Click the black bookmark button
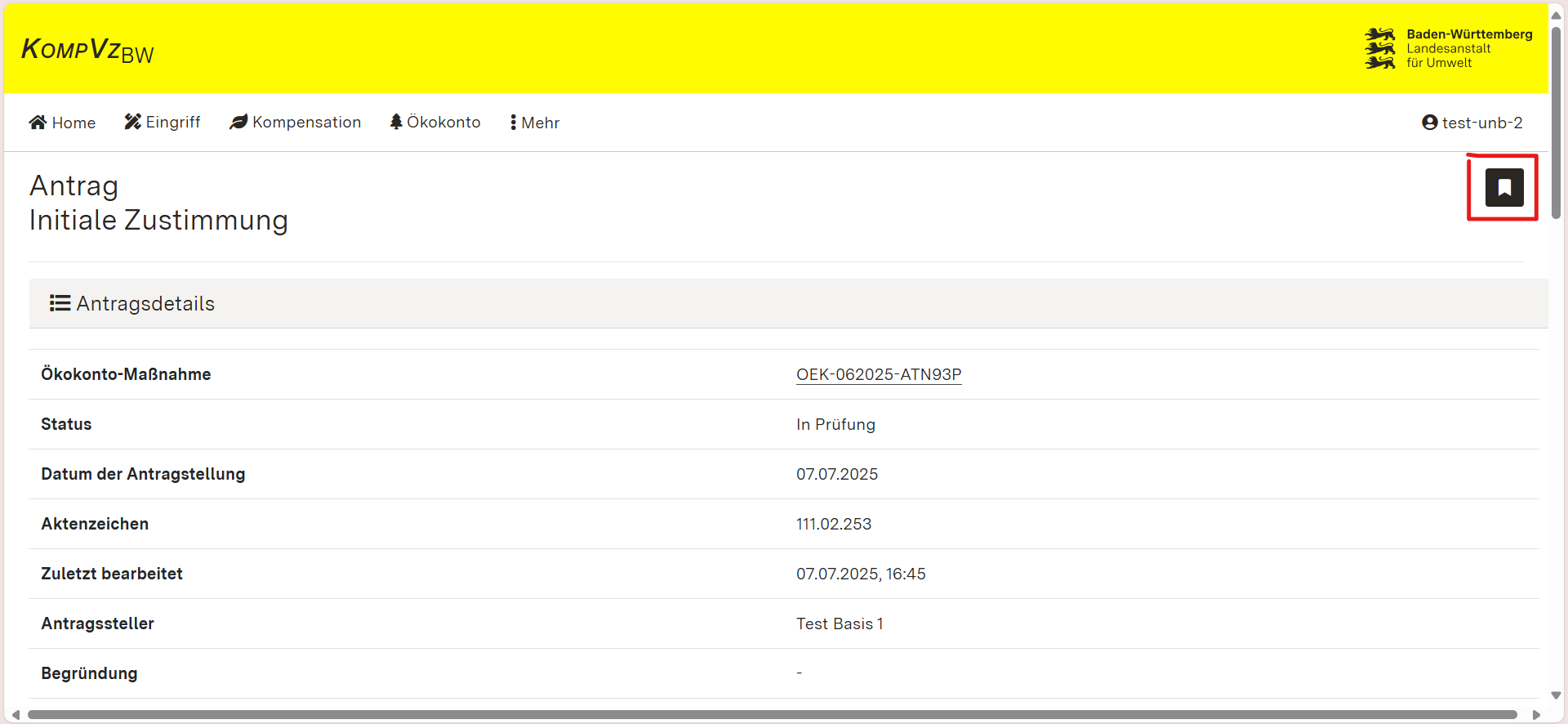 (x=1503, y=188)
